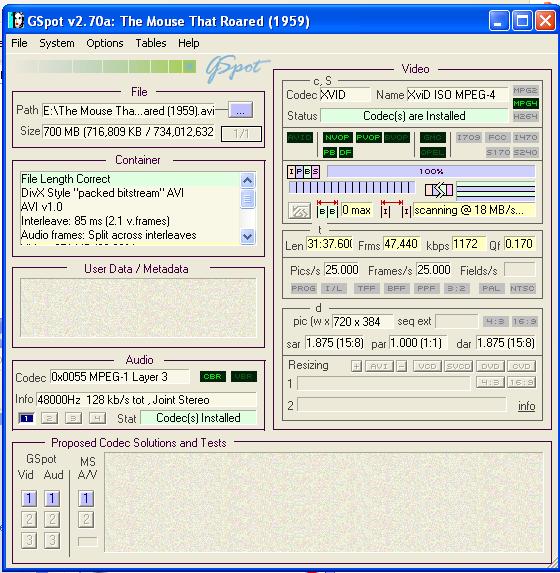Click the grayed scan button left of B|B
Viewport: 560px width, 573px height.
299,211
